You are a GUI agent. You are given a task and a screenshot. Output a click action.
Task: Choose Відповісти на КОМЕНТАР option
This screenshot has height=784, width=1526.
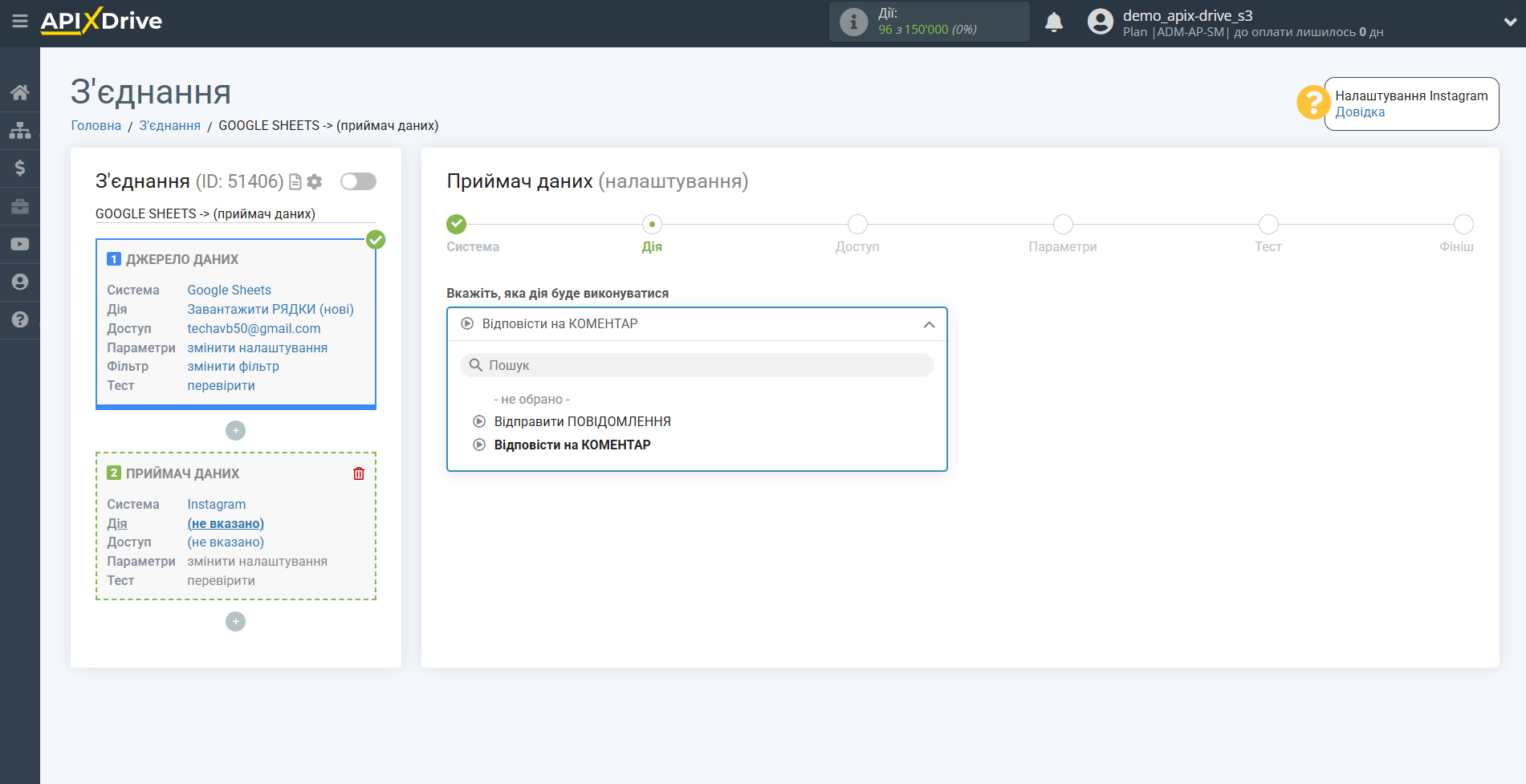pos(572,445)
